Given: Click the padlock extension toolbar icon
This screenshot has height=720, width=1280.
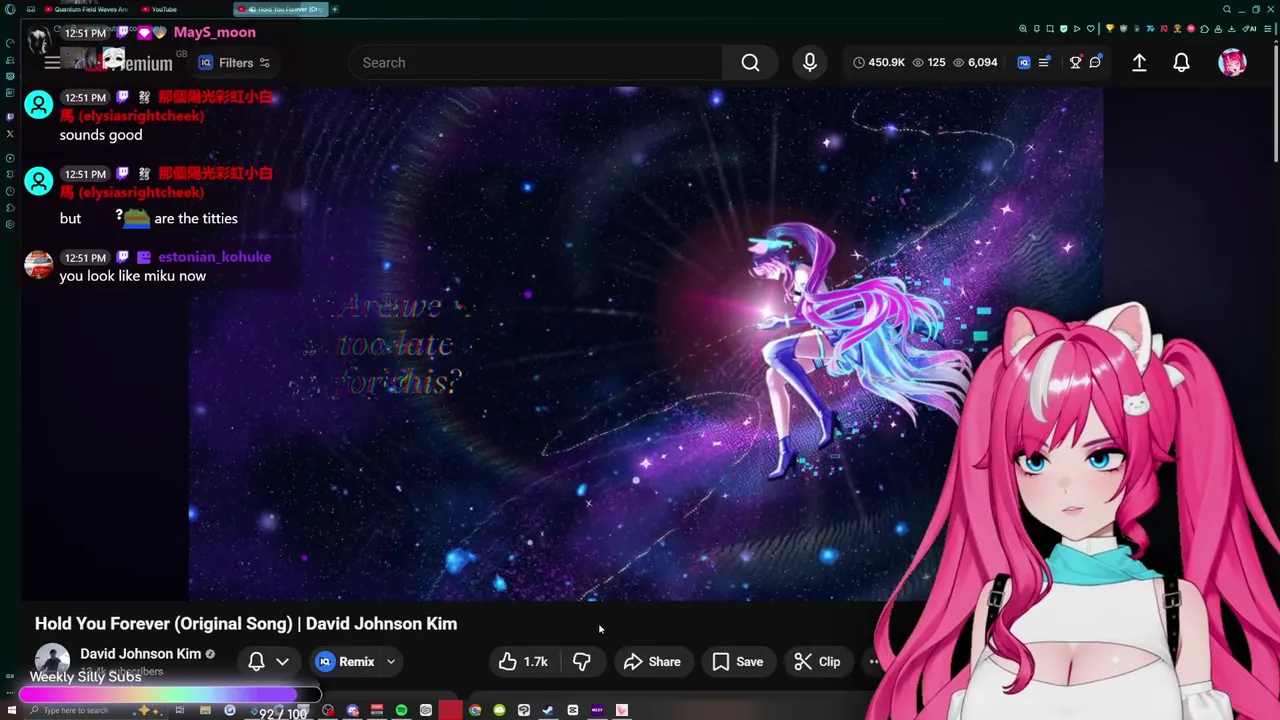Looking at the screenshot, I should click(x=1218, y=28).
